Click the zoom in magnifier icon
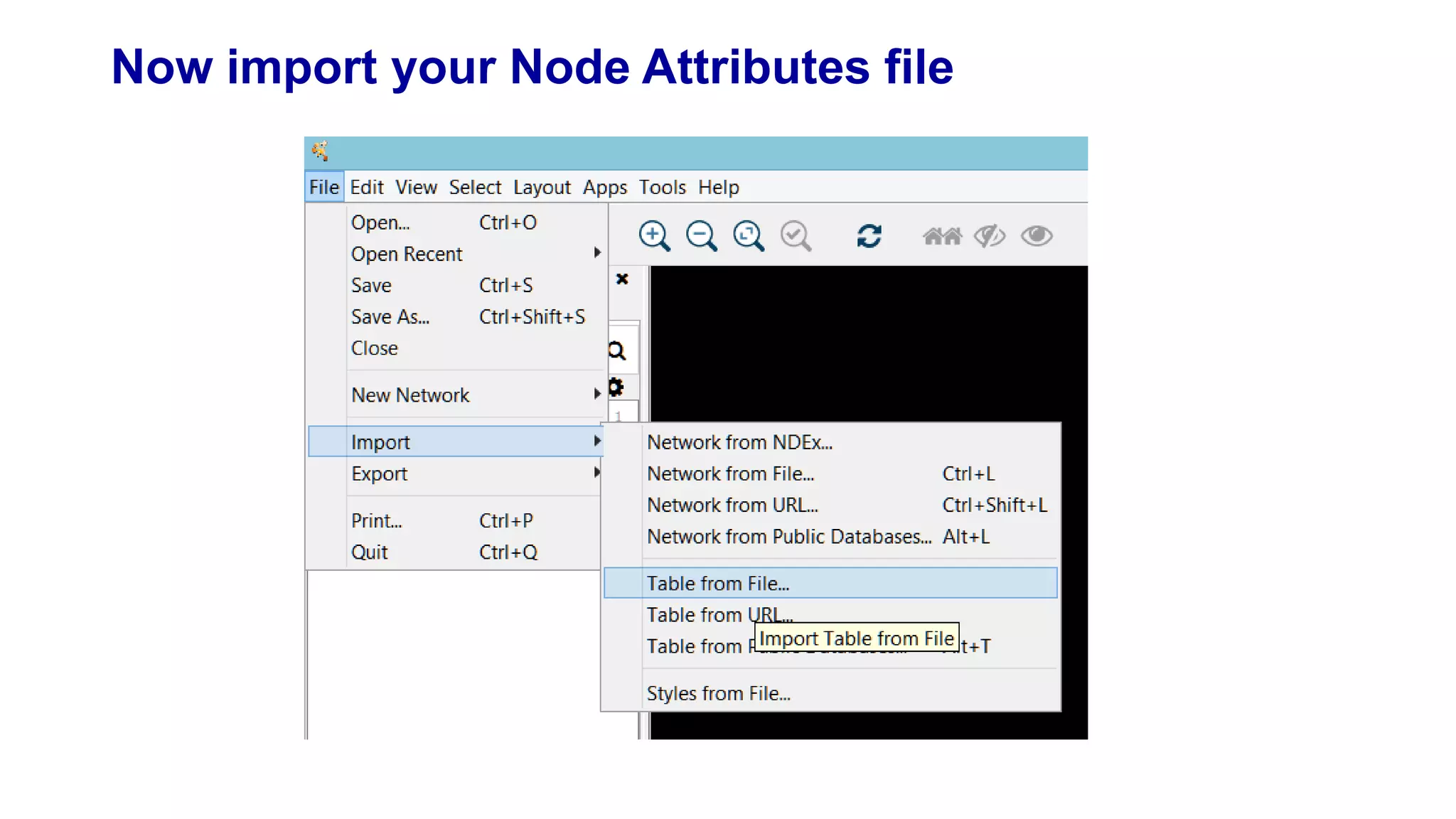Viewport: 1456px width, 819px height. tap(654, 235)
